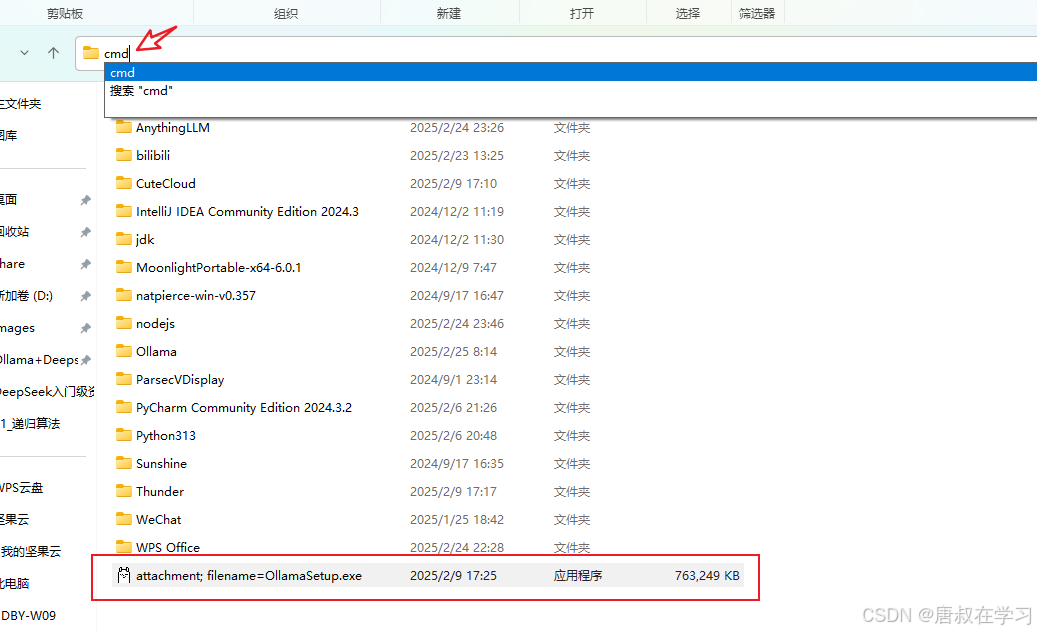Select the ParsecVDisplay folder icon
Image resolution: width=1037 pixels, height=633 pixels.
point(124,379)
